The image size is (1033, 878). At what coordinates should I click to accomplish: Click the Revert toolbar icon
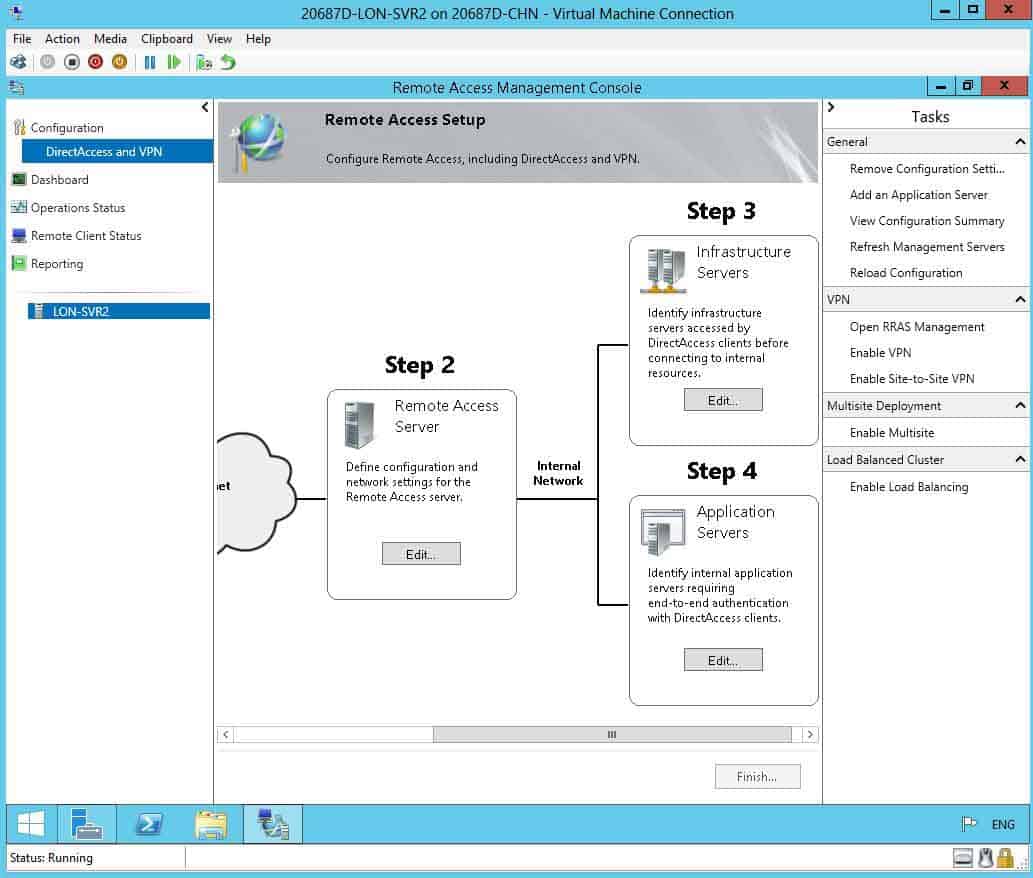pos(228,62)
